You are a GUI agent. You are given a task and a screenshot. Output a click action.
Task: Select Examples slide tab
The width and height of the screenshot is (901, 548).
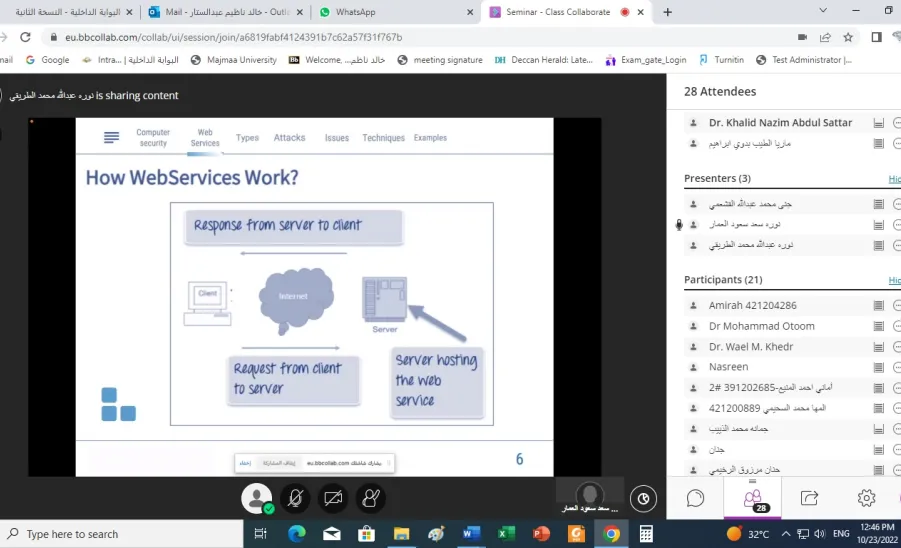(430, 138)
